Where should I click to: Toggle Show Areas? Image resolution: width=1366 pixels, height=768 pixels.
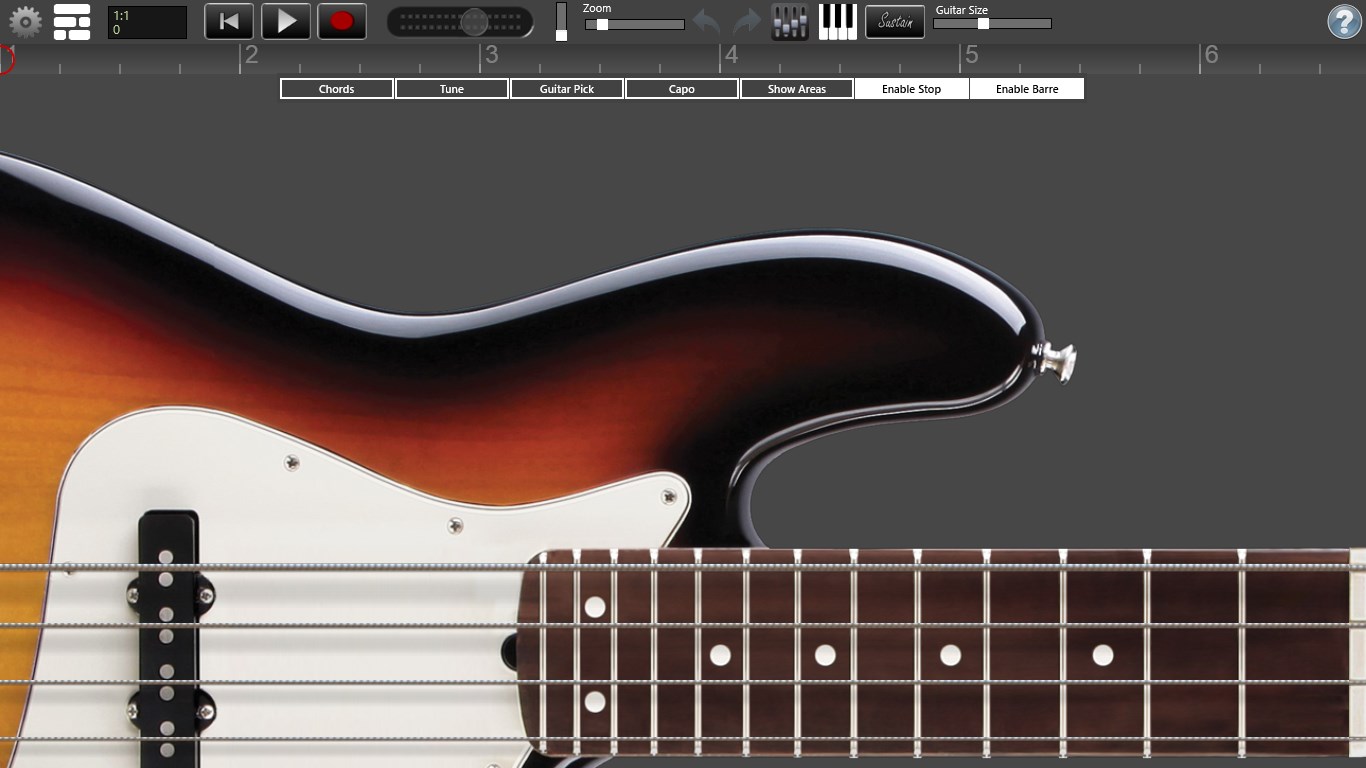click(797, 89)
